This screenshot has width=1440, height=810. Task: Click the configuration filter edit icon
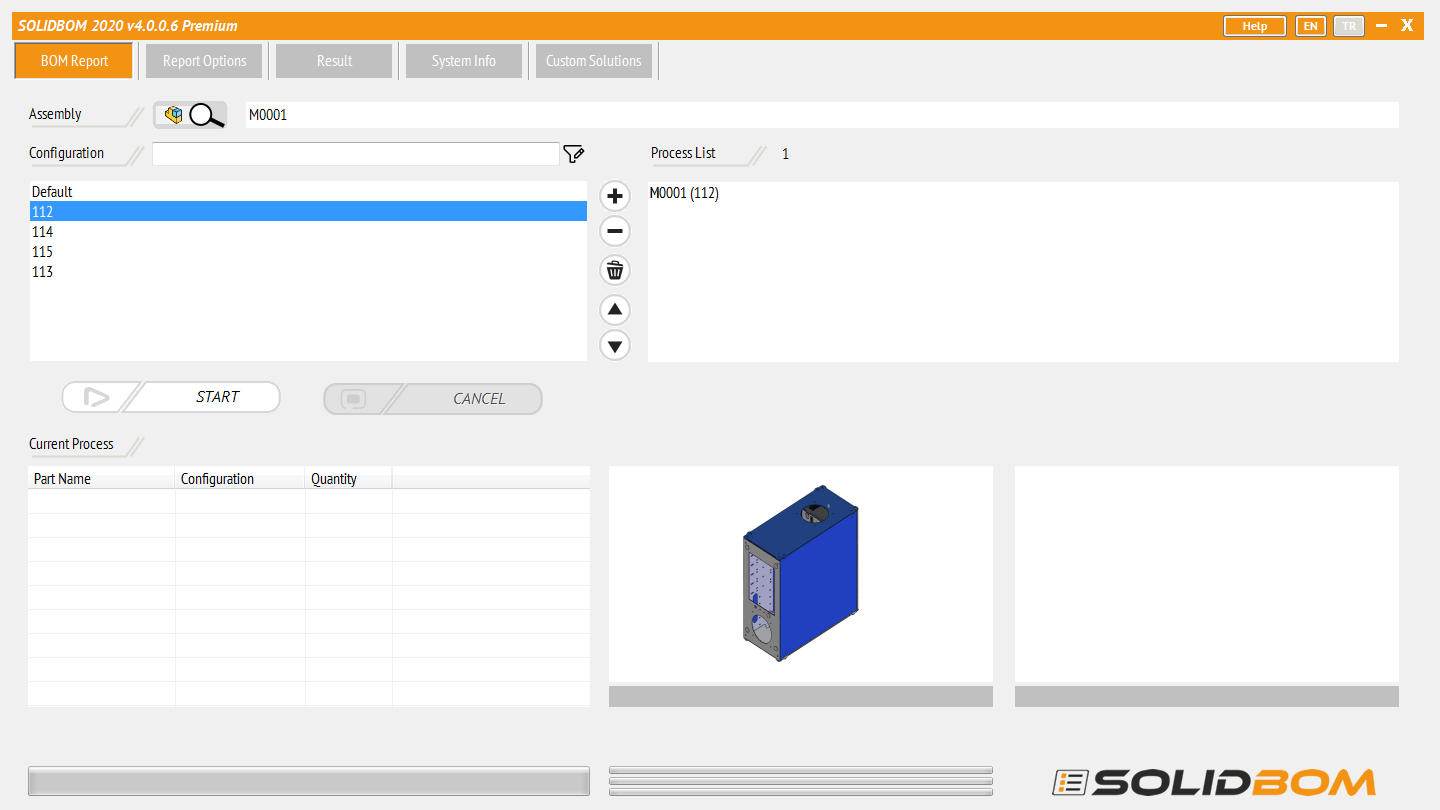pyautogui.click(x=573, y=154)
